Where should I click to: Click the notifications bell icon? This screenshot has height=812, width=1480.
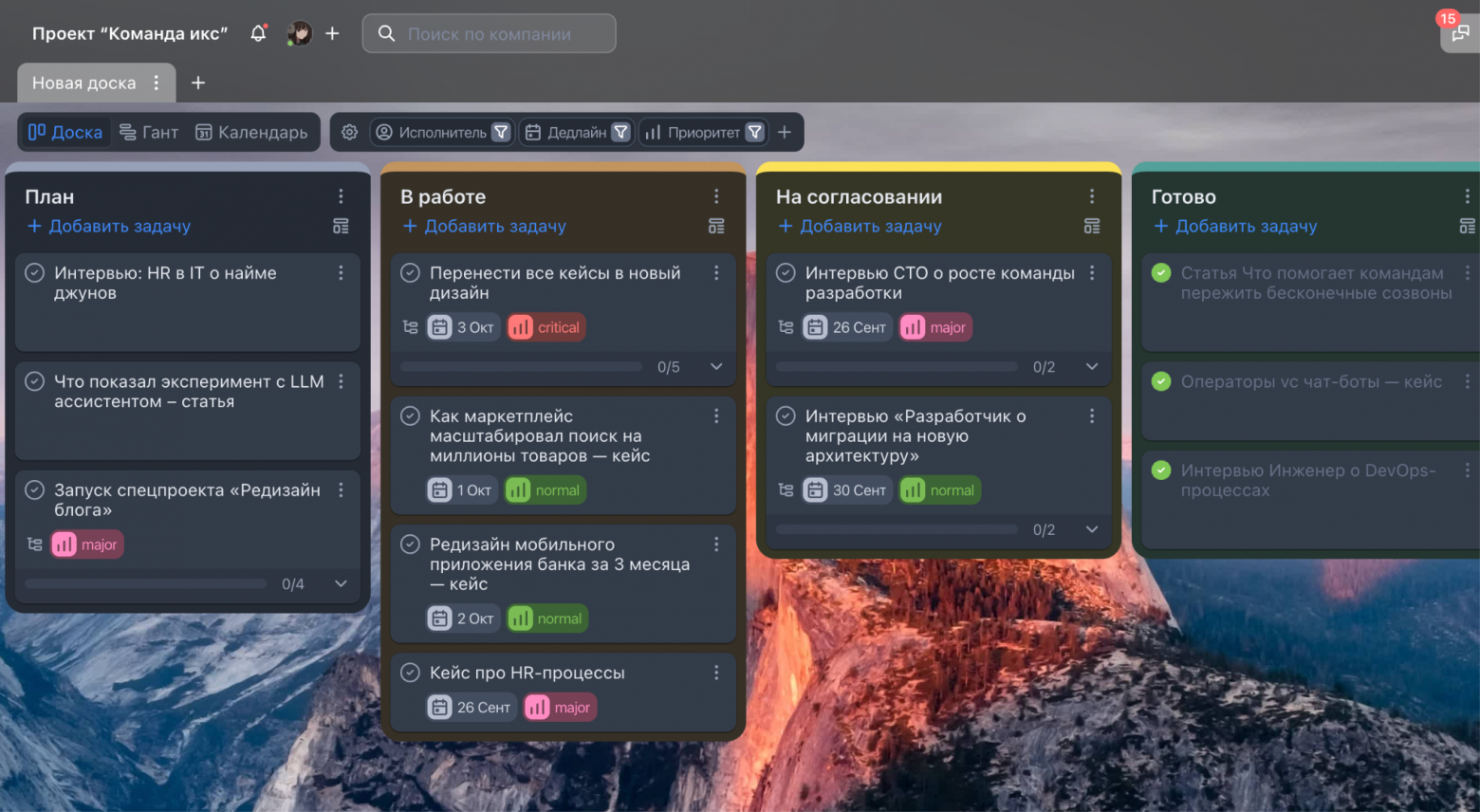(x=258, y=33)
